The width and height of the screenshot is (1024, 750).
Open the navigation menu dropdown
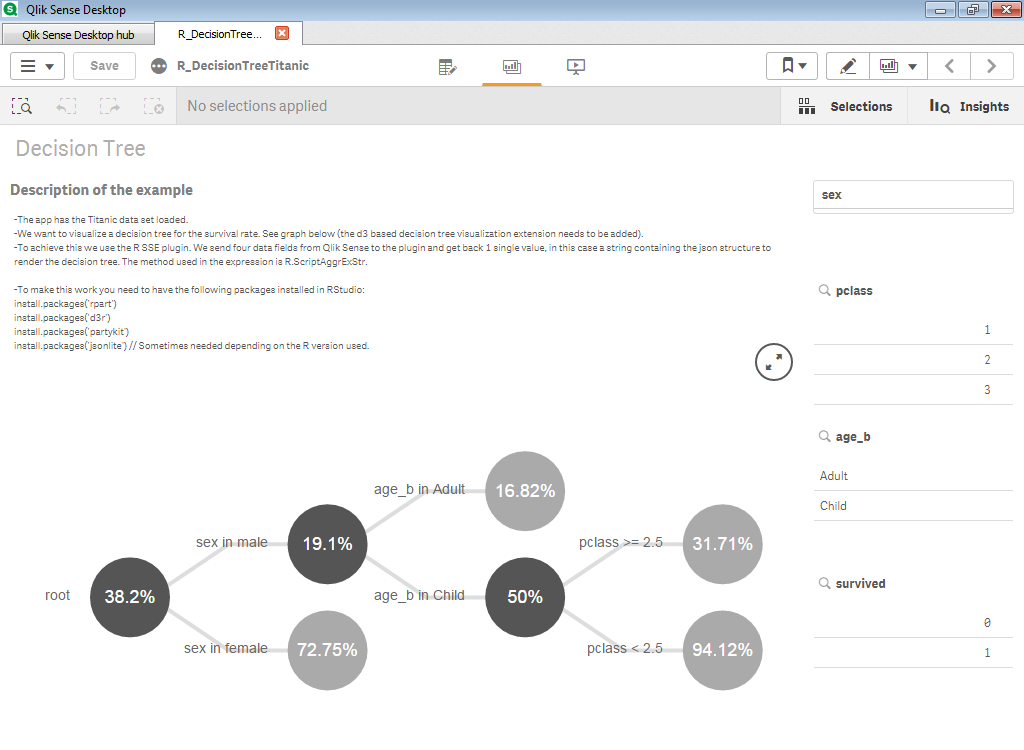point(37,66)
